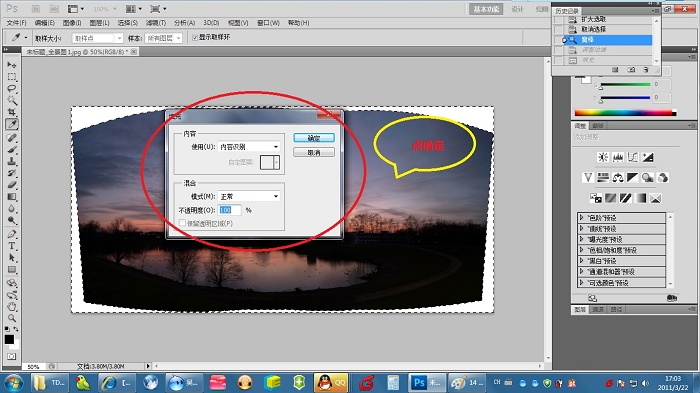Select the Move tool
700x393 pixels.
12,65
